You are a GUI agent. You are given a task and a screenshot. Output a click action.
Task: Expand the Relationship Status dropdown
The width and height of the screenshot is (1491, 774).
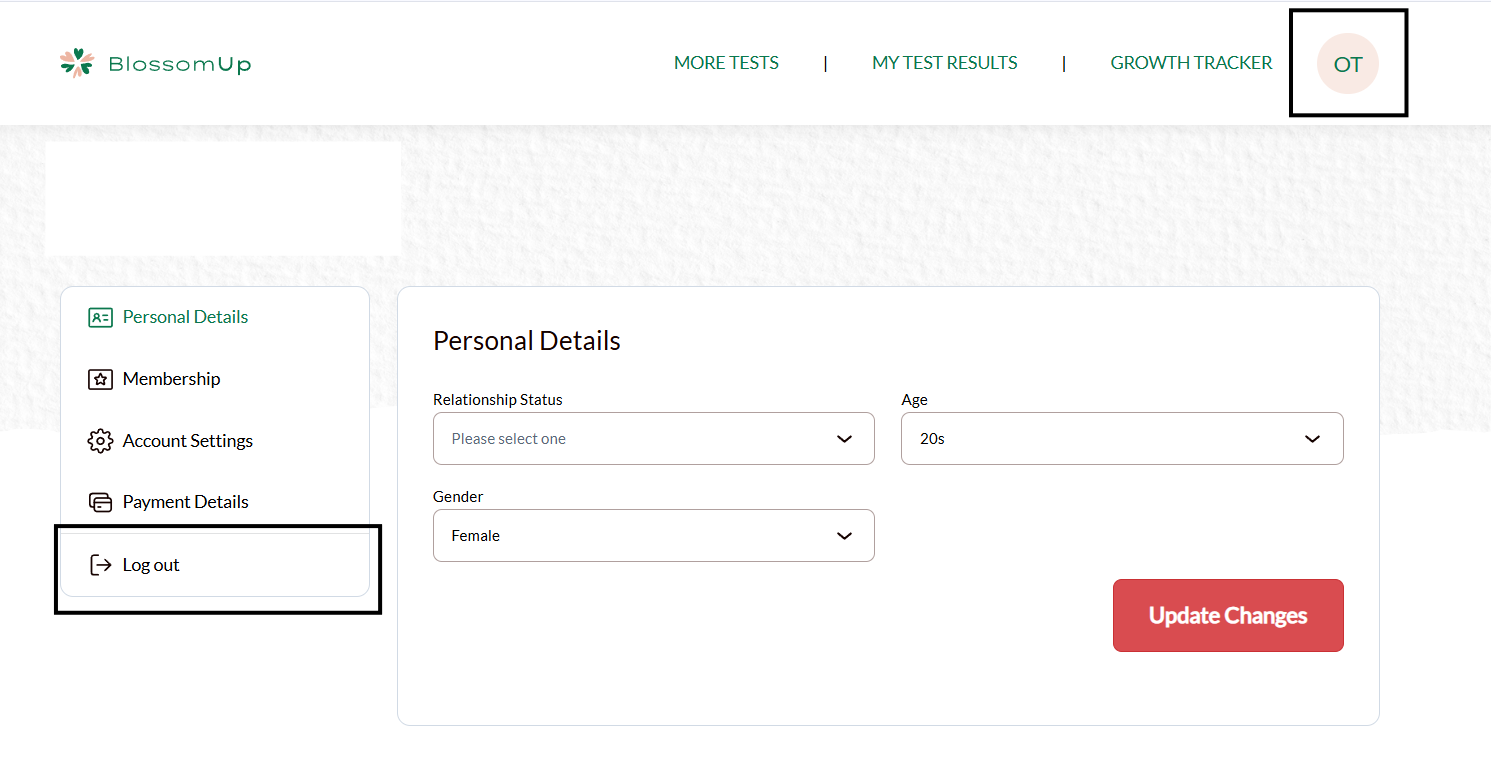654,439
